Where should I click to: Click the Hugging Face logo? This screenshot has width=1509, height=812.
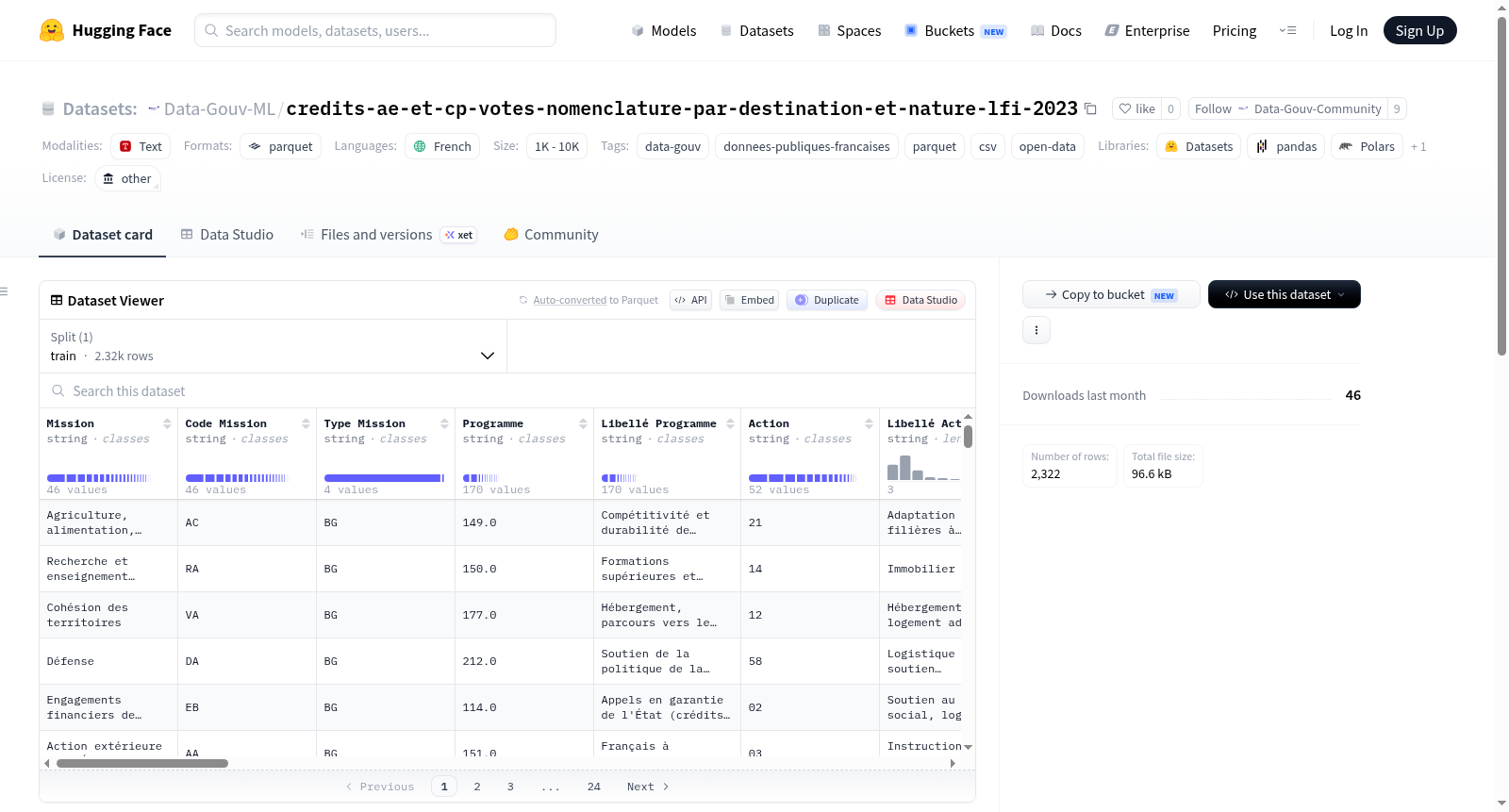[x=105, y=30]
